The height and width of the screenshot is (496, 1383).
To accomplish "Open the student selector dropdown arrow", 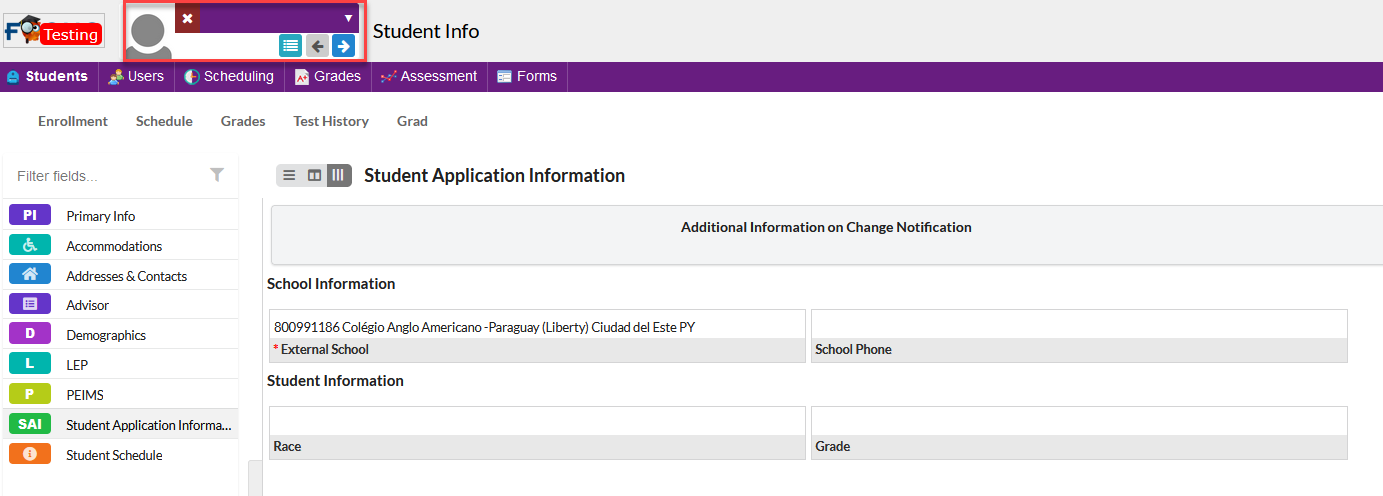I will click(348, 18).
